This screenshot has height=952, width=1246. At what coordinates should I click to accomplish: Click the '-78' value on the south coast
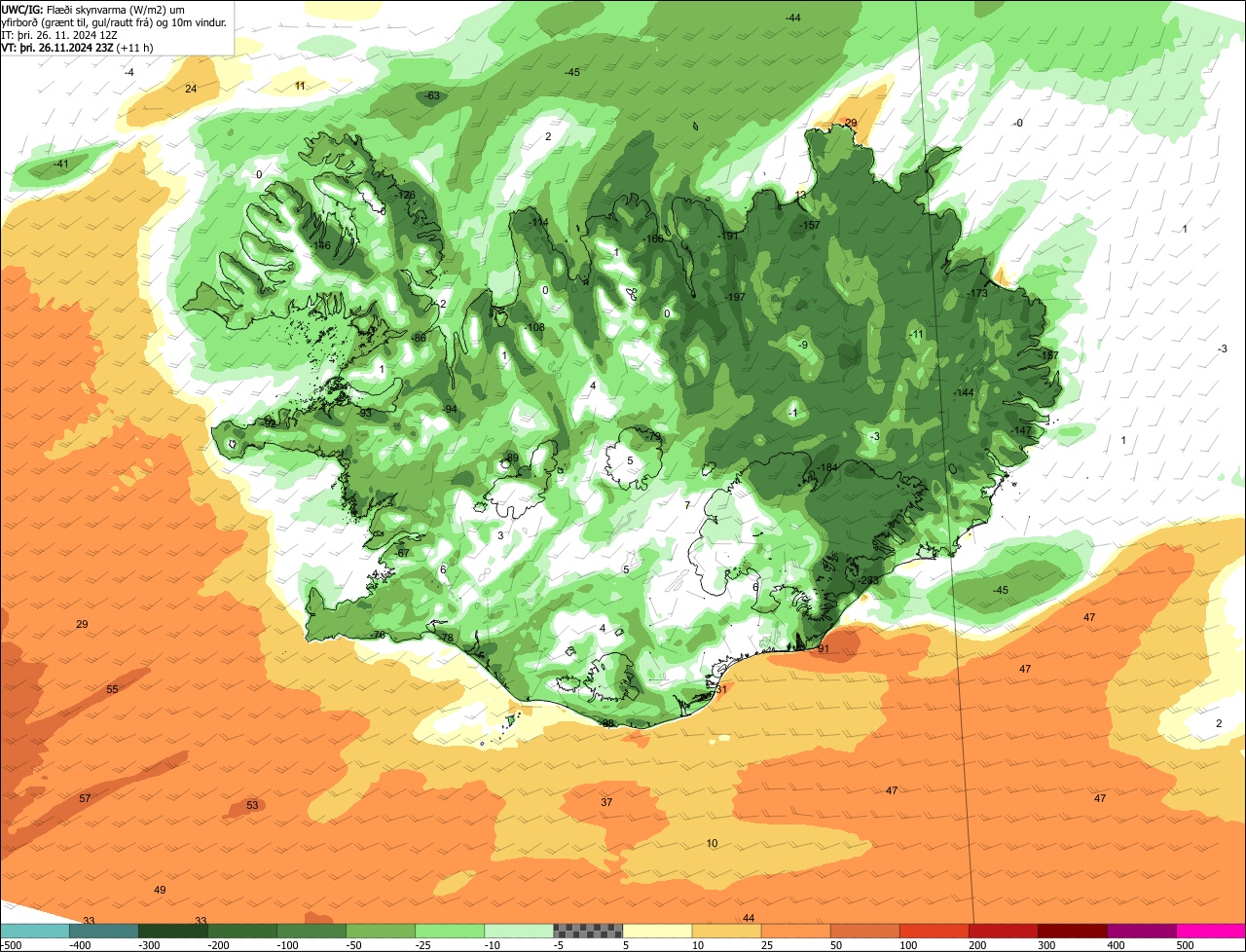(447, 638)
